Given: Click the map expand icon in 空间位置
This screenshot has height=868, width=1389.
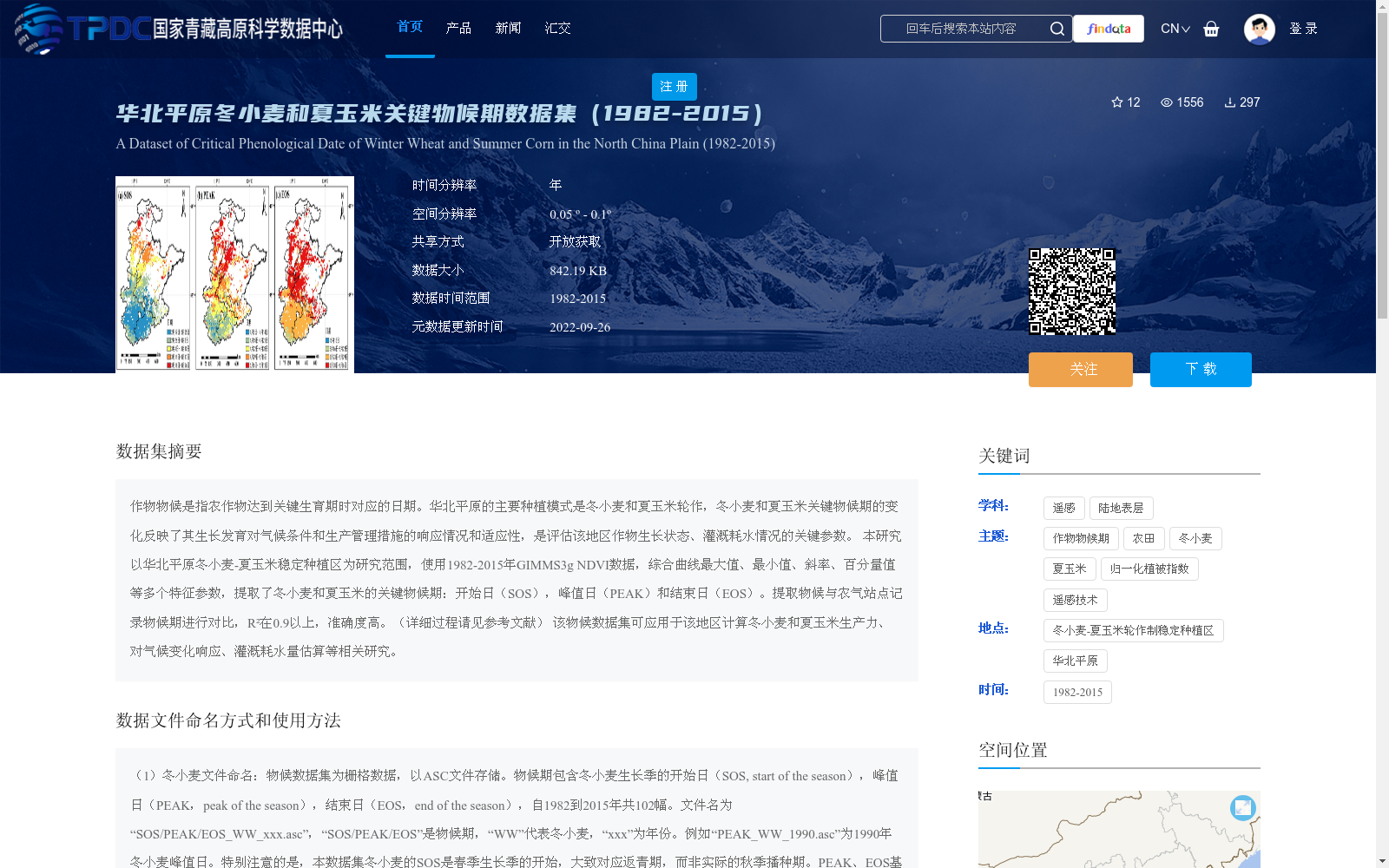Looking at the screenshot, I should [x=1243, y=808].
